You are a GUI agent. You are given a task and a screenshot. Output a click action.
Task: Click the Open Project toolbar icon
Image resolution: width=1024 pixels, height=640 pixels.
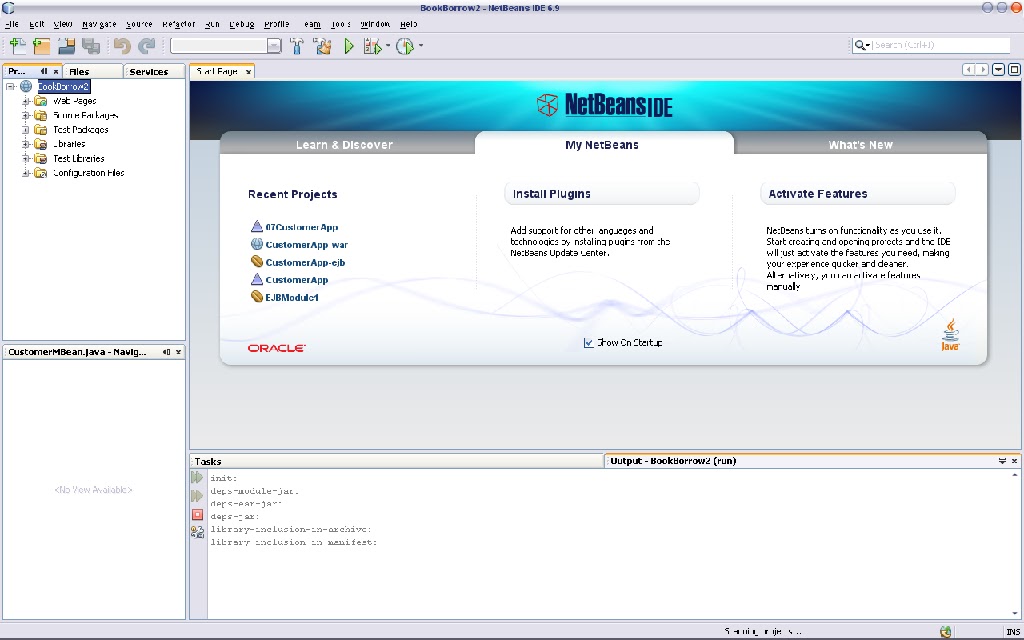point(66,46)
